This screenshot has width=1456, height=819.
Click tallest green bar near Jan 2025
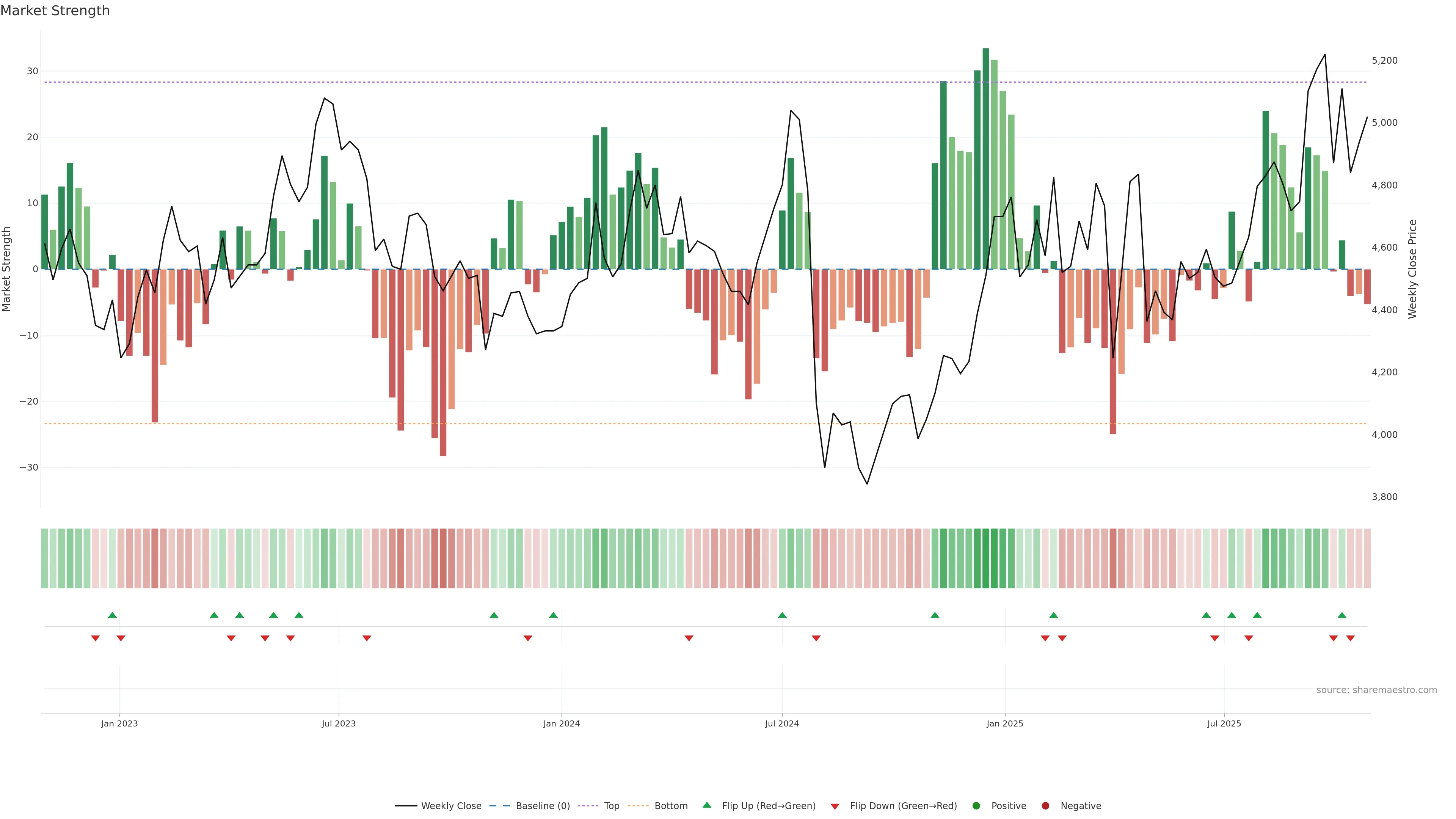tap(986, 158)
